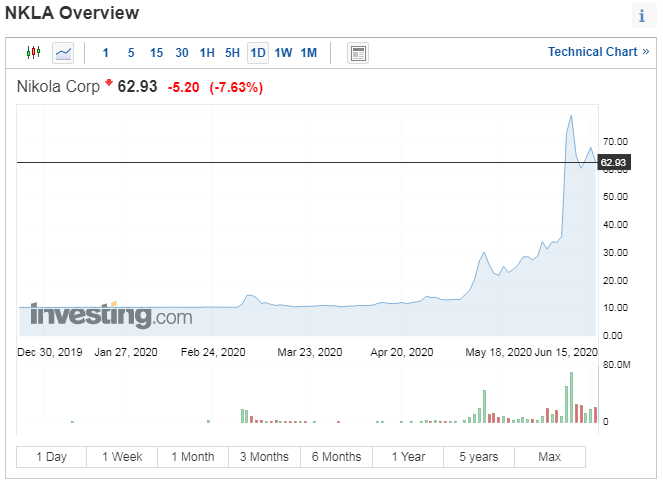Show the 3 Months range
This screenshot has width=663, height=490.
coord(264,457)
